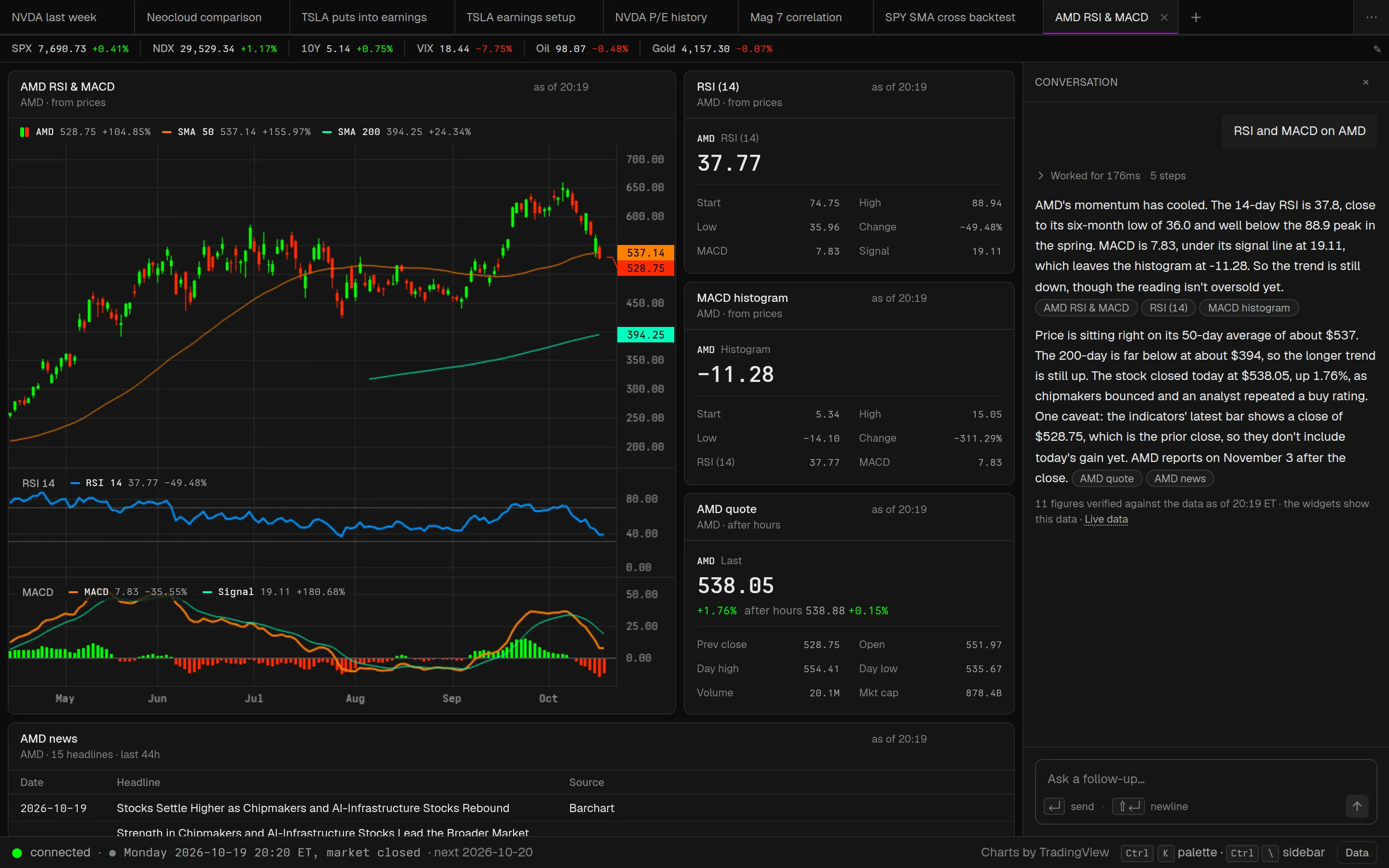Viewport: 1389px width, 868px height.
Task: Click the Signal line legend entry
Action: coord(274,592)
